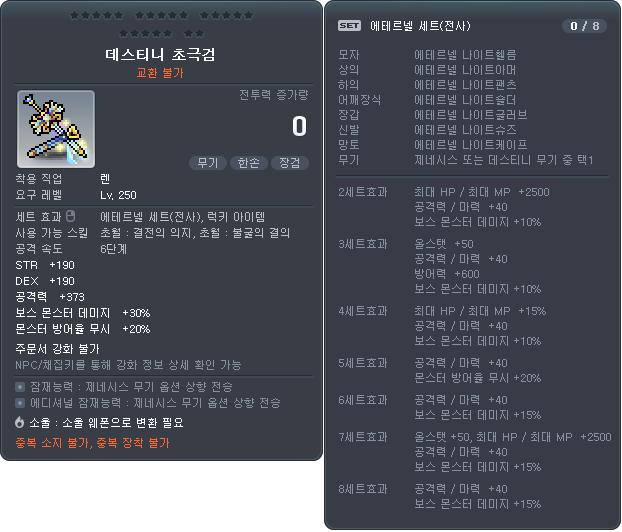Click the 0 / 8 set counter badge

tap(584, 26)
